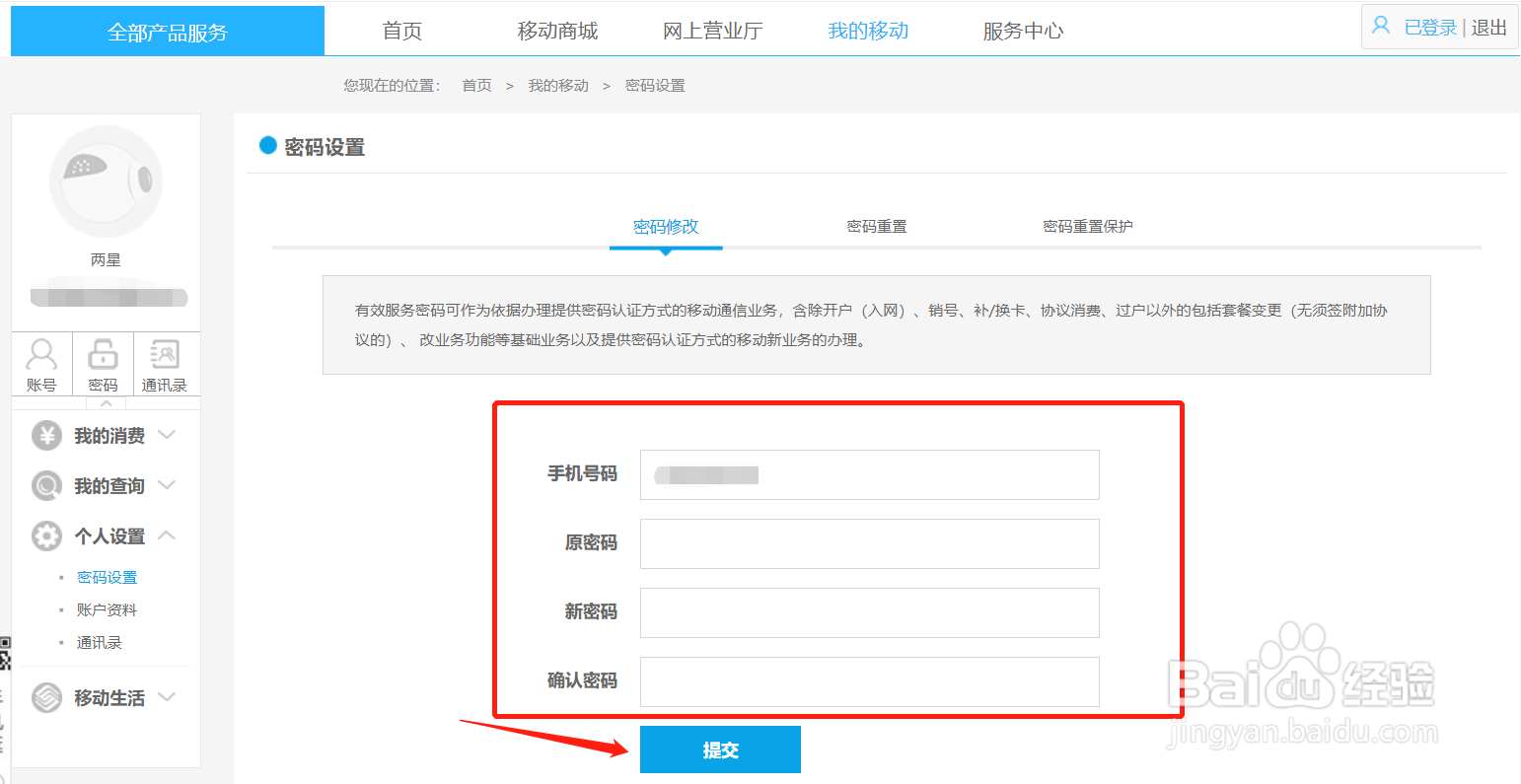Open the 密码重置保护 tab
1521x784 pixels.
1087,226
